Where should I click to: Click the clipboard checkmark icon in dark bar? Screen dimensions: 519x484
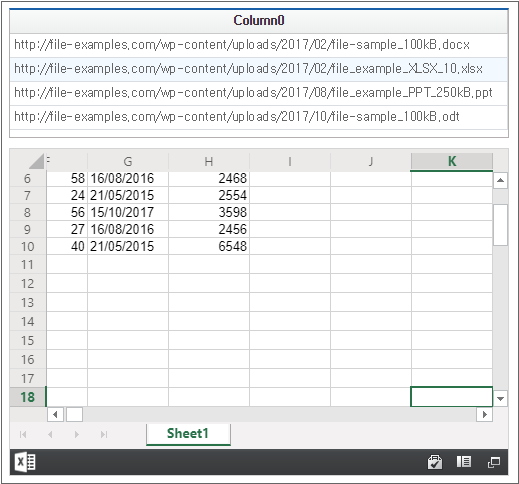[x=435, y=462]
